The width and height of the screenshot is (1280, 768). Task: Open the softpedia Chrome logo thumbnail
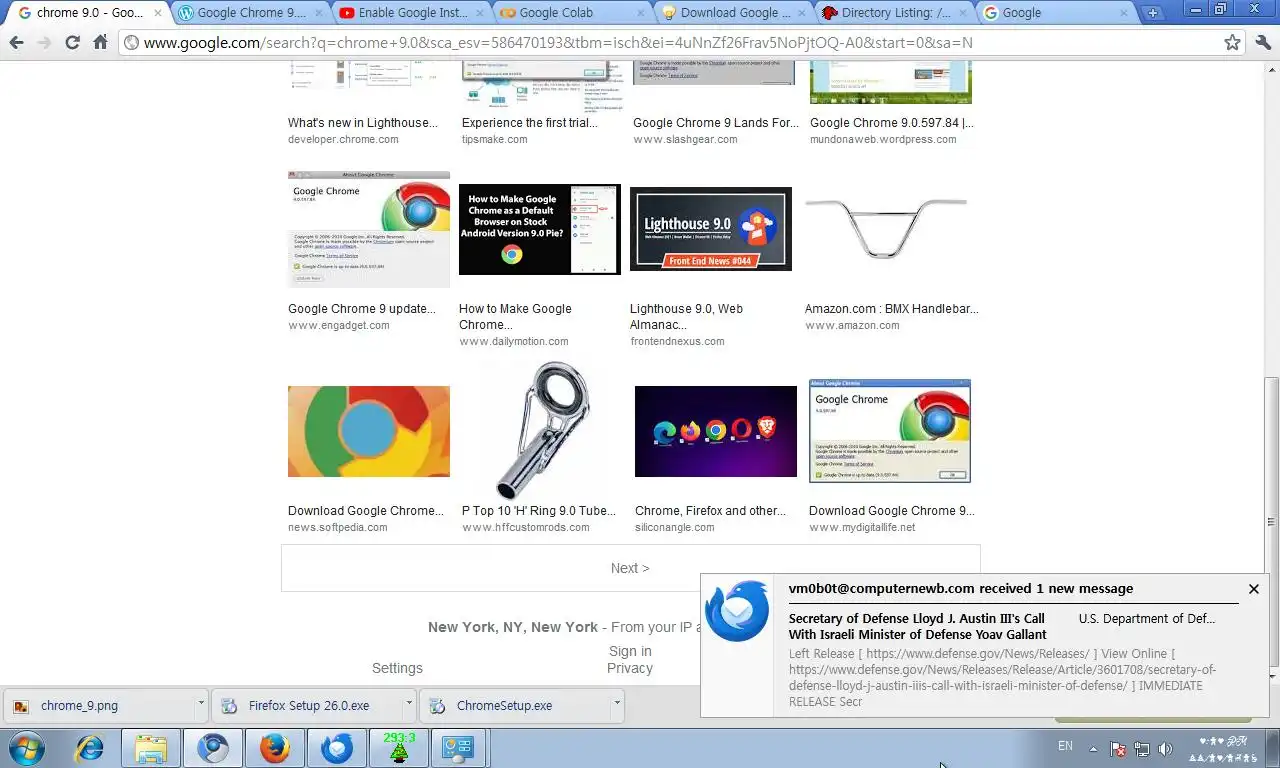click(369, 431)
